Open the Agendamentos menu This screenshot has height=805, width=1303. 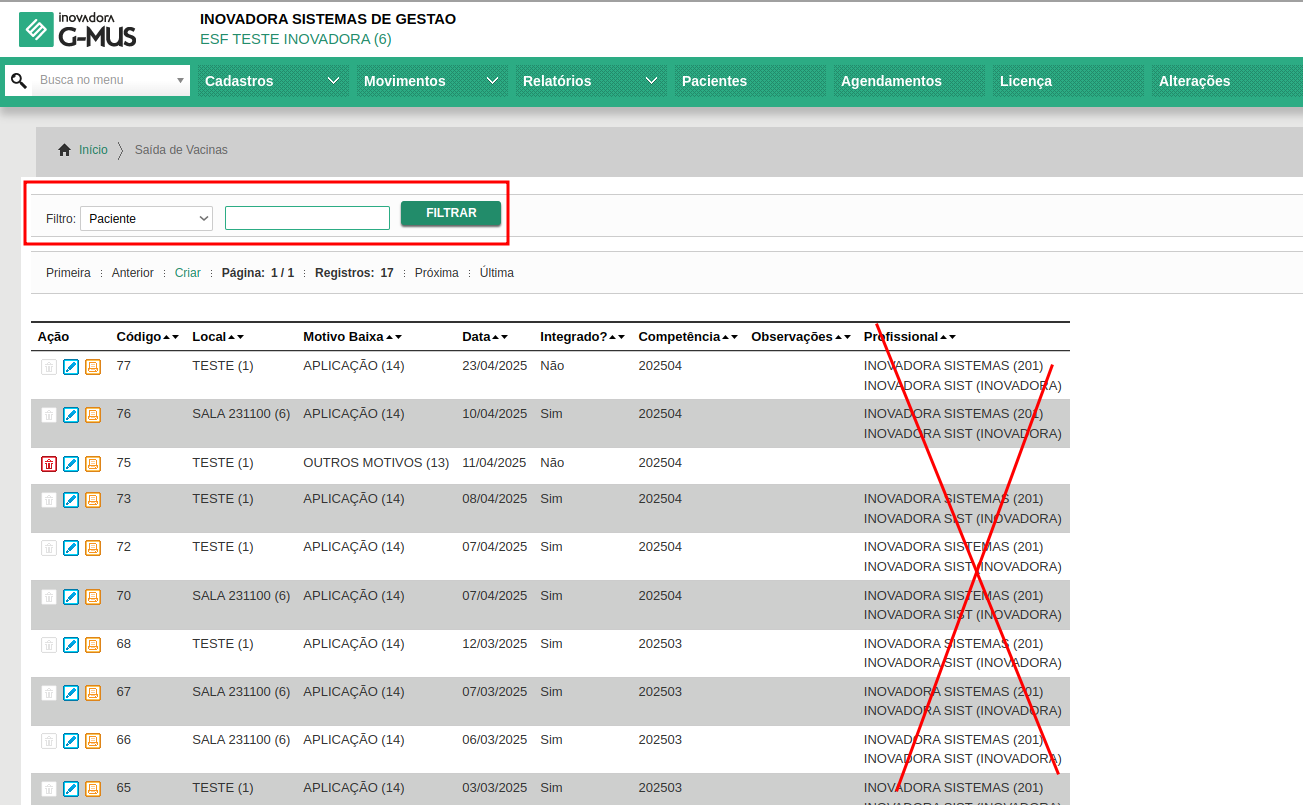pyautogui.click(x=909, y=81)
